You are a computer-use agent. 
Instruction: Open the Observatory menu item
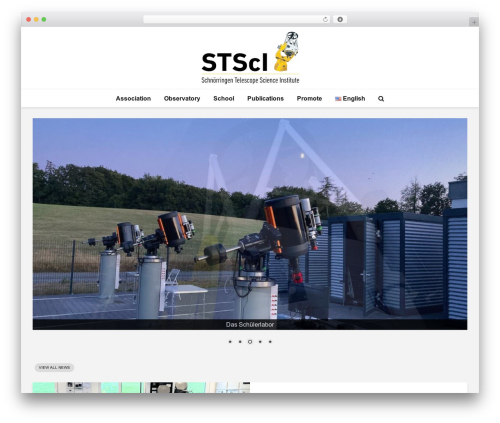(182, 99)
